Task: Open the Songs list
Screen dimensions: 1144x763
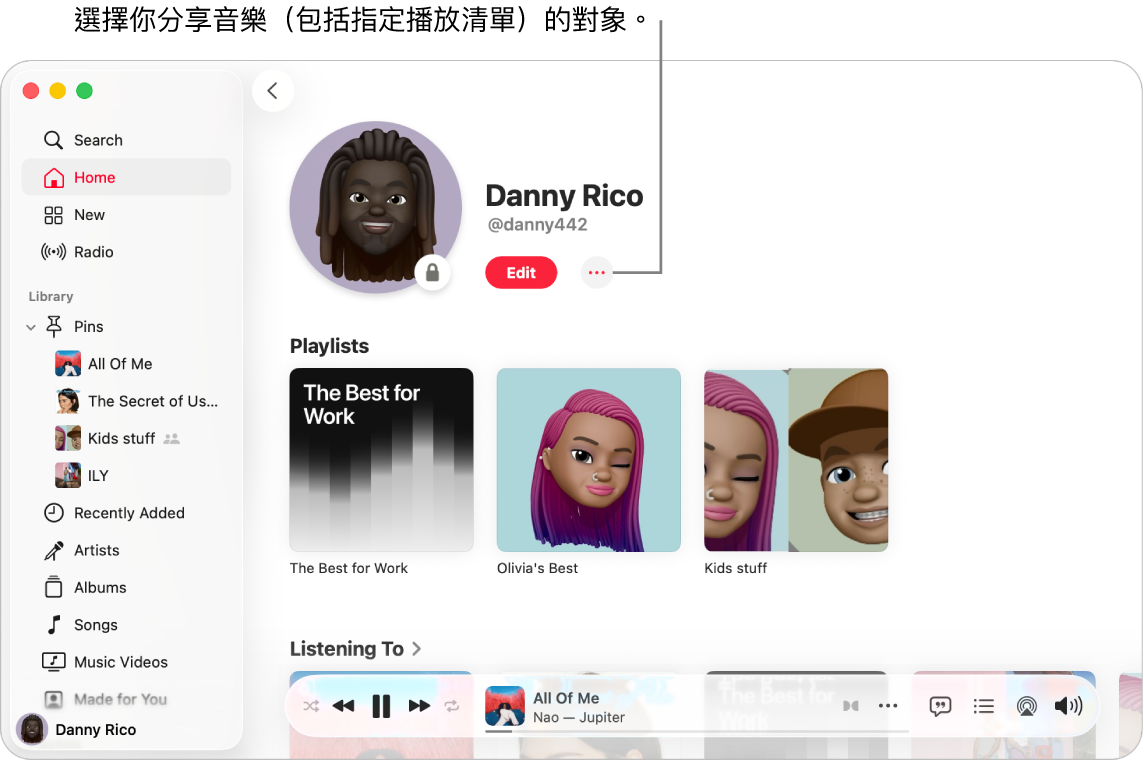Action: click(x=95, y=624)
